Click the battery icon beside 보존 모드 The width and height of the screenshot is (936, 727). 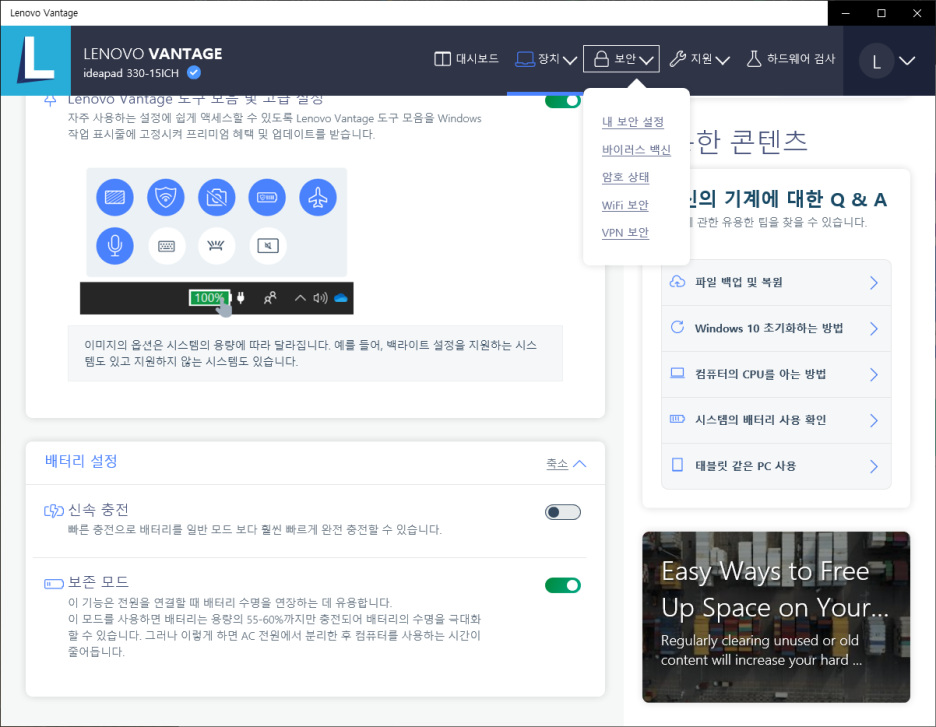coord(54,584)
